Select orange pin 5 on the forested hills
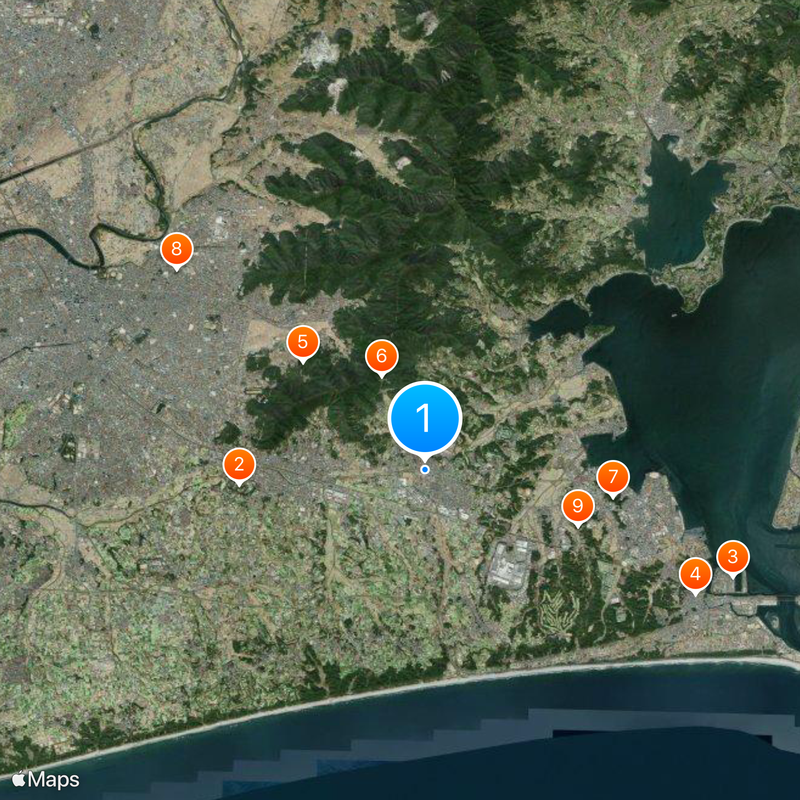 pyautogui.click(x=303, y=342)
